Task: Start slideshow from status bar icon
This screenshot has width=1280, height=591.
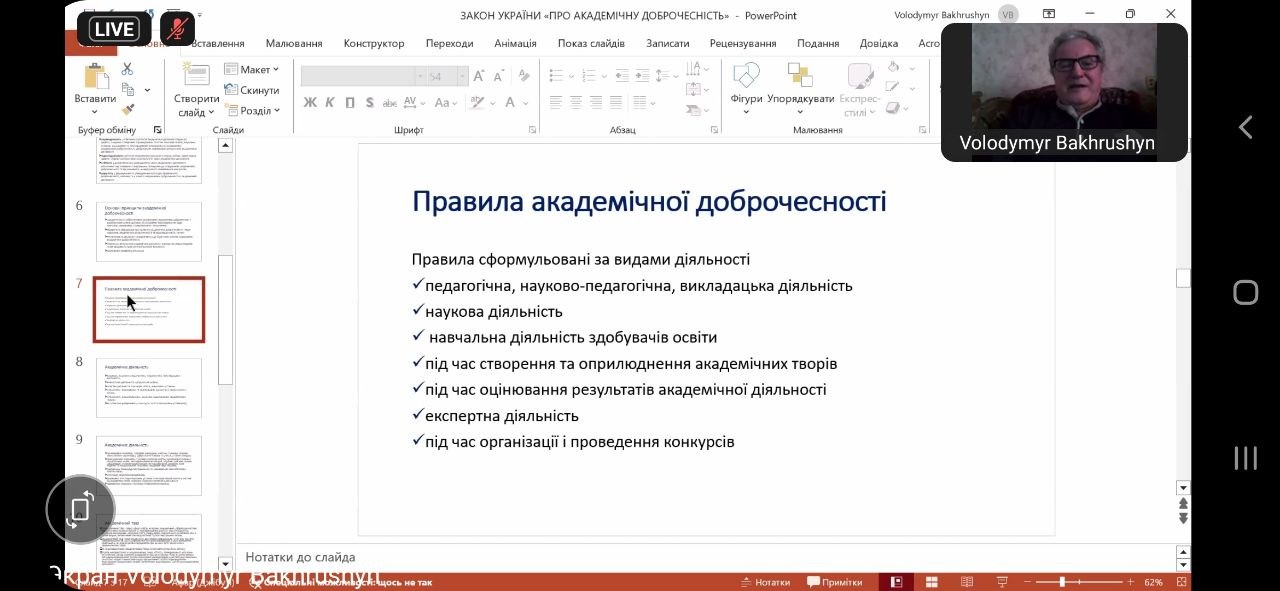Action: [1001, 582]
